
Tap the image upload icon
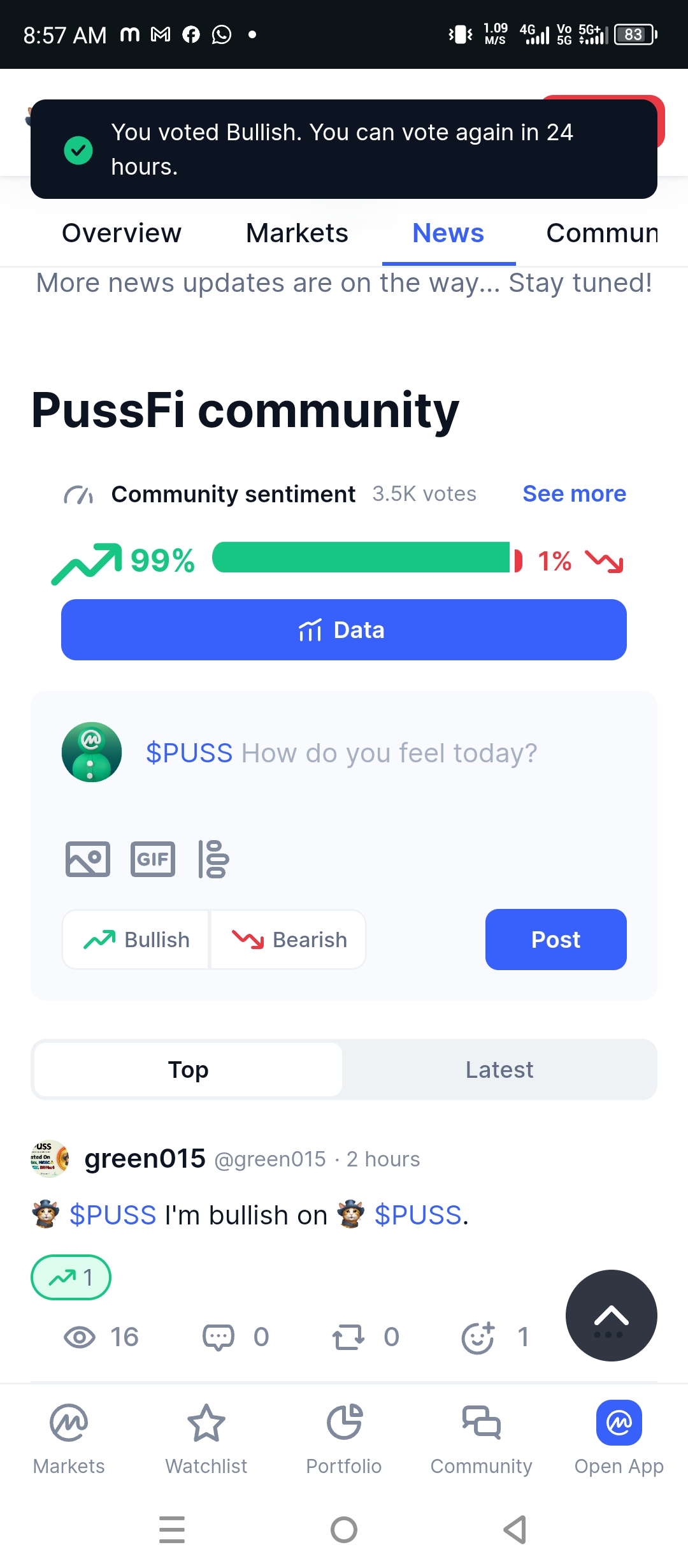pos(88,859)
